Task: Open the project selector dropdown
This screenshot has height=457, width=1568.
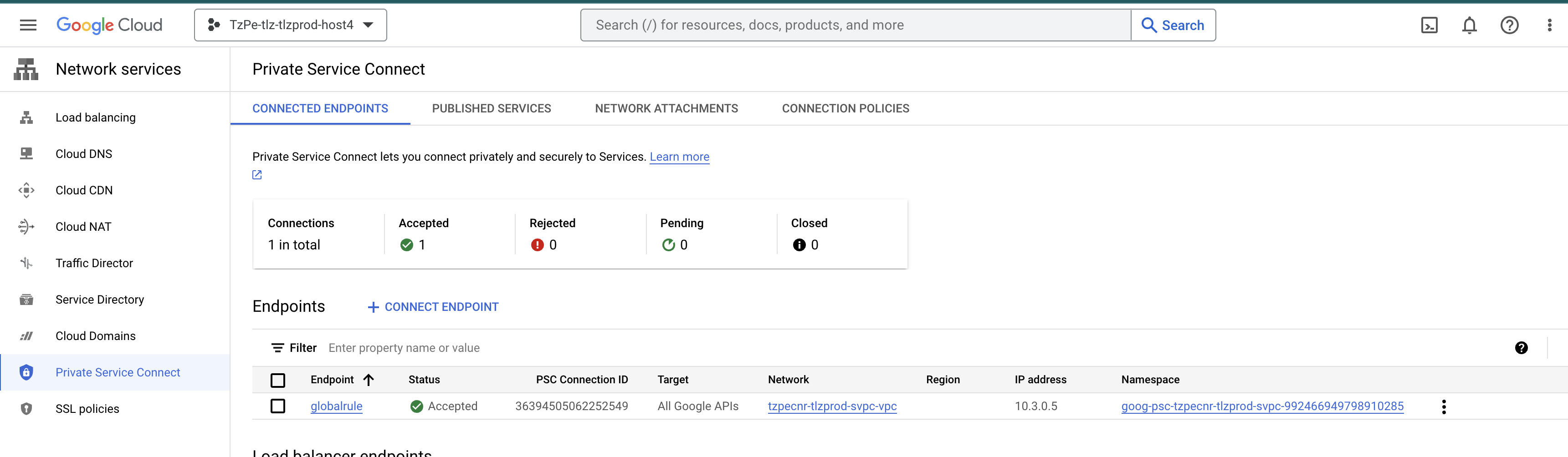Action: pyautogui.click(x=290, y=25)
